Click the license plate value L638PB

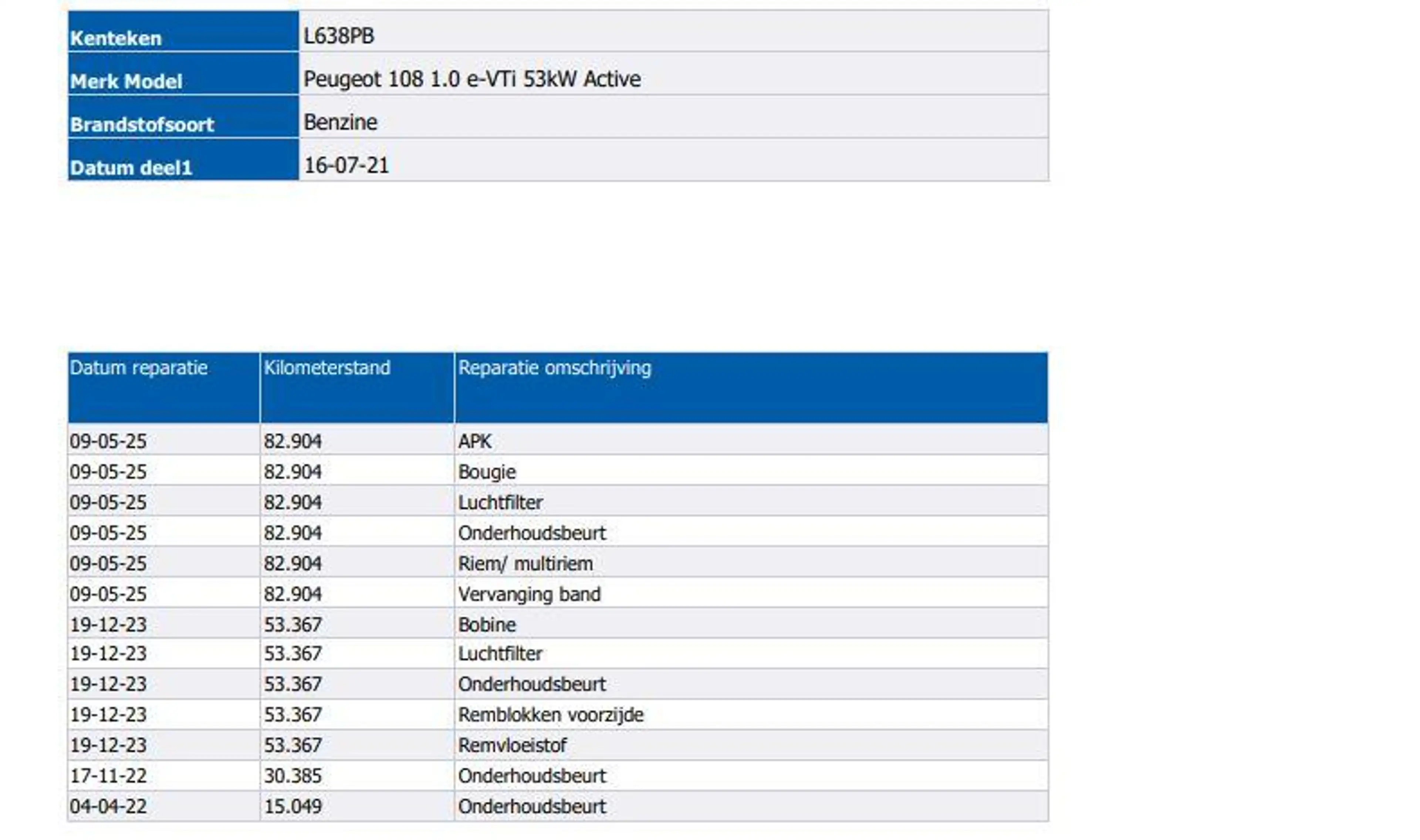[338, 35]
